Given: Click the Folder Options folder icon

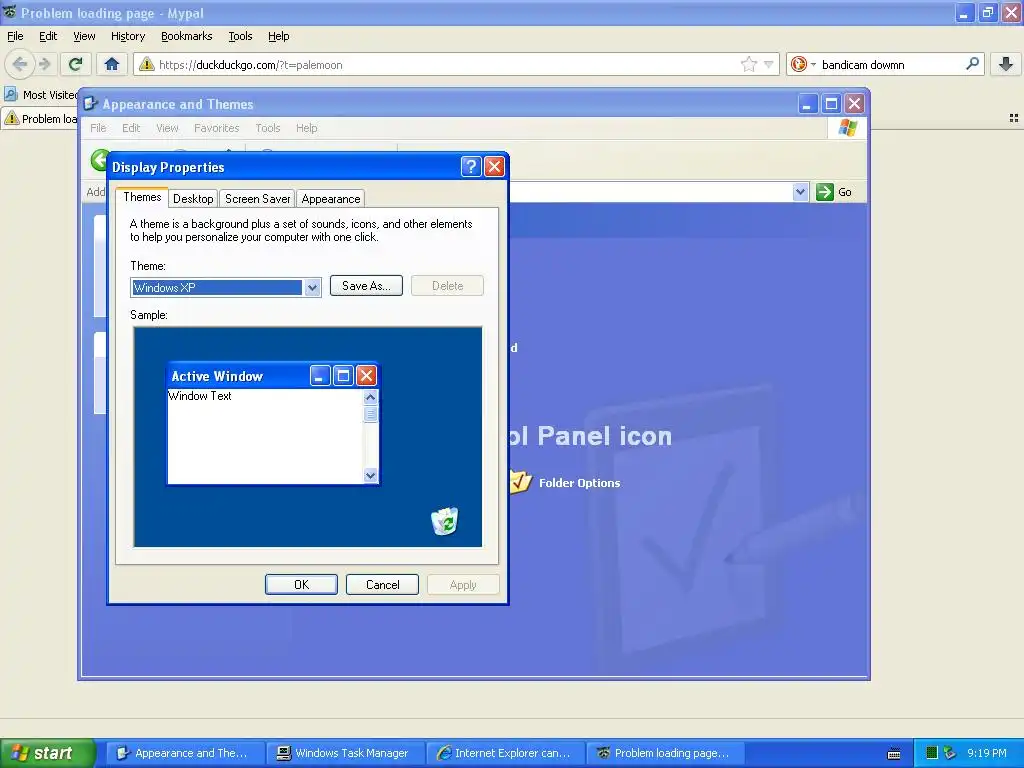Looking at the screenshot, I should click(520, 482).
